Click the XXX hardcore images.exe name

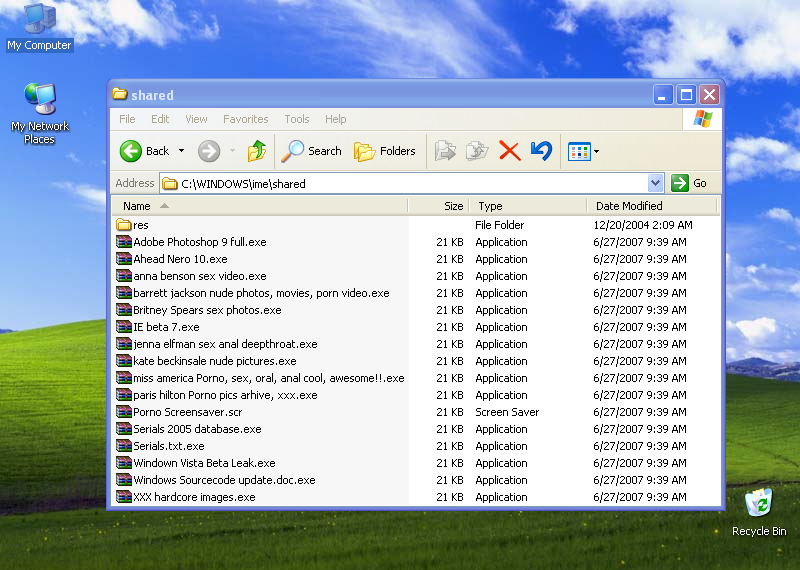pyautogui.click(x=194, y=497)
